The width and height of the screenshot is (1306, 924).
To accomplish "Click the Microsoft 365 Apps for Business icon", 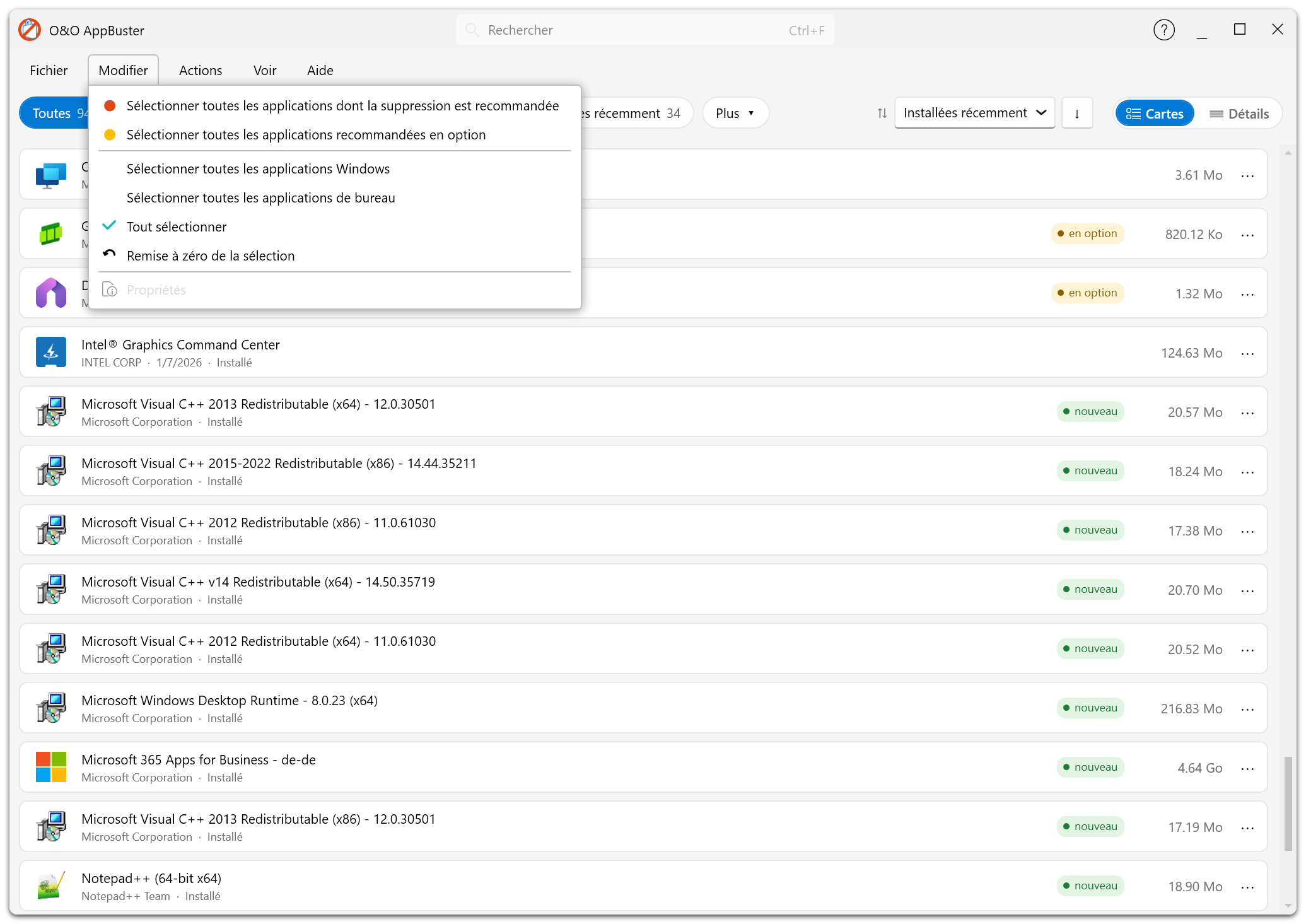I will [51, 768].
